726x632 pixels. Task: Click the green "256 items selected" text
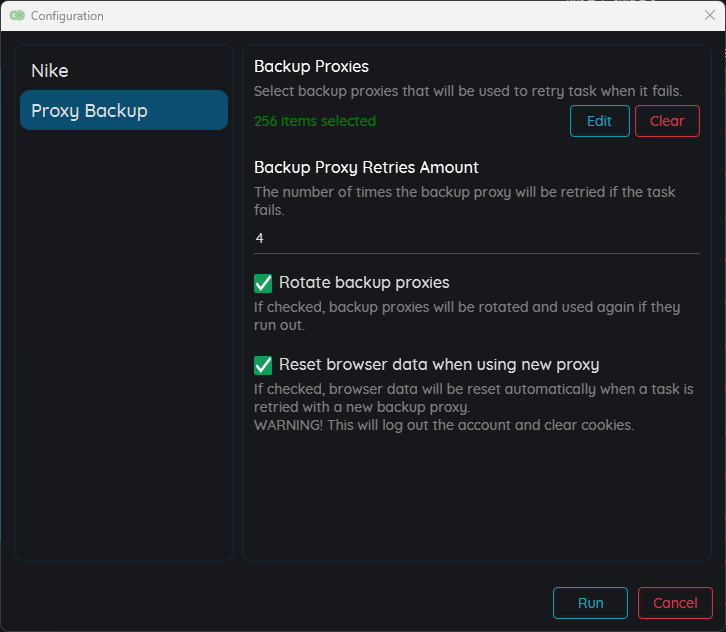point(315,121)
